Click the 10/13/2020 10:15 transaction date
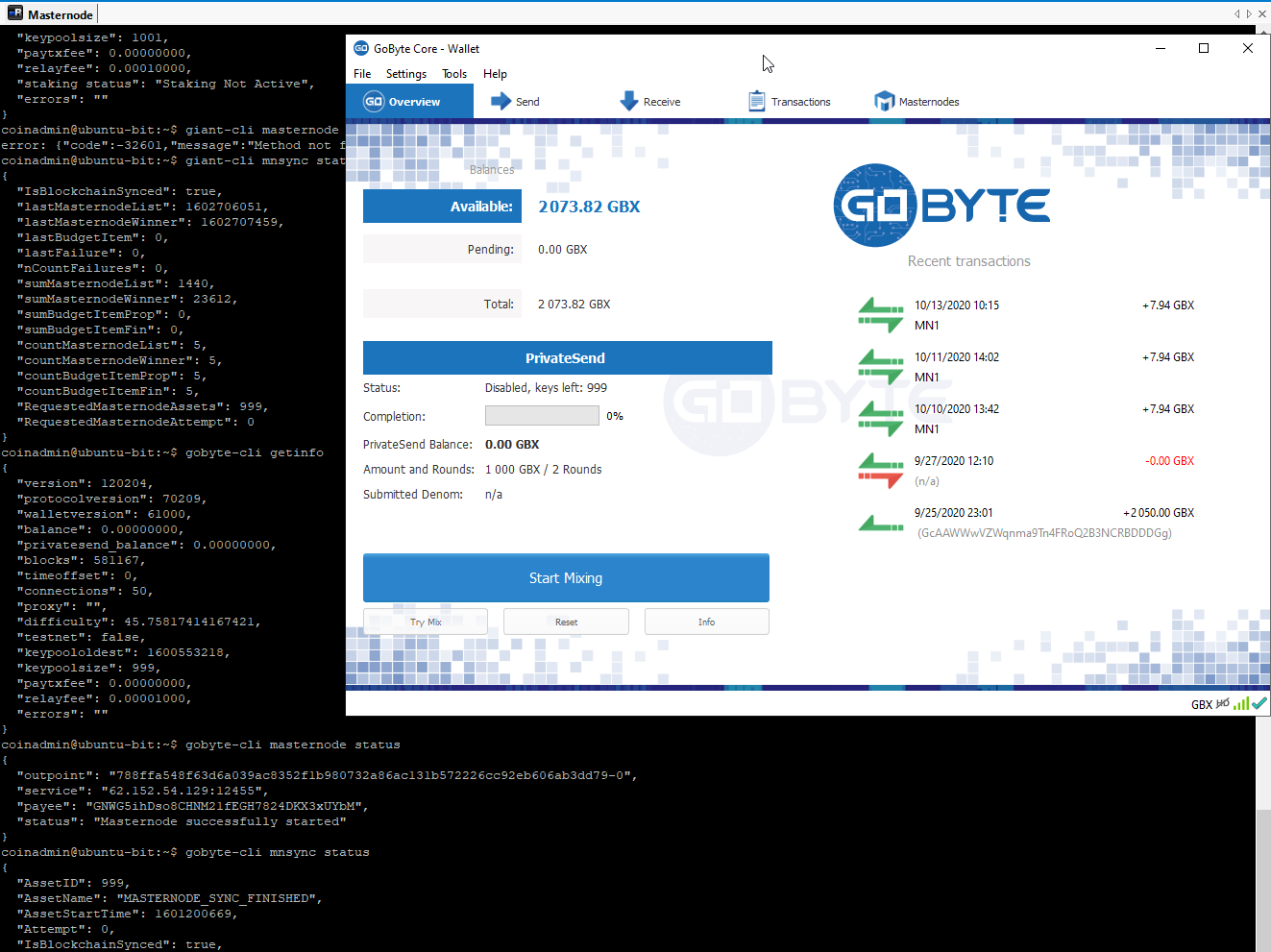This screenshot has width=1271, height=952. pyautogui.click(x=957, y=305)
